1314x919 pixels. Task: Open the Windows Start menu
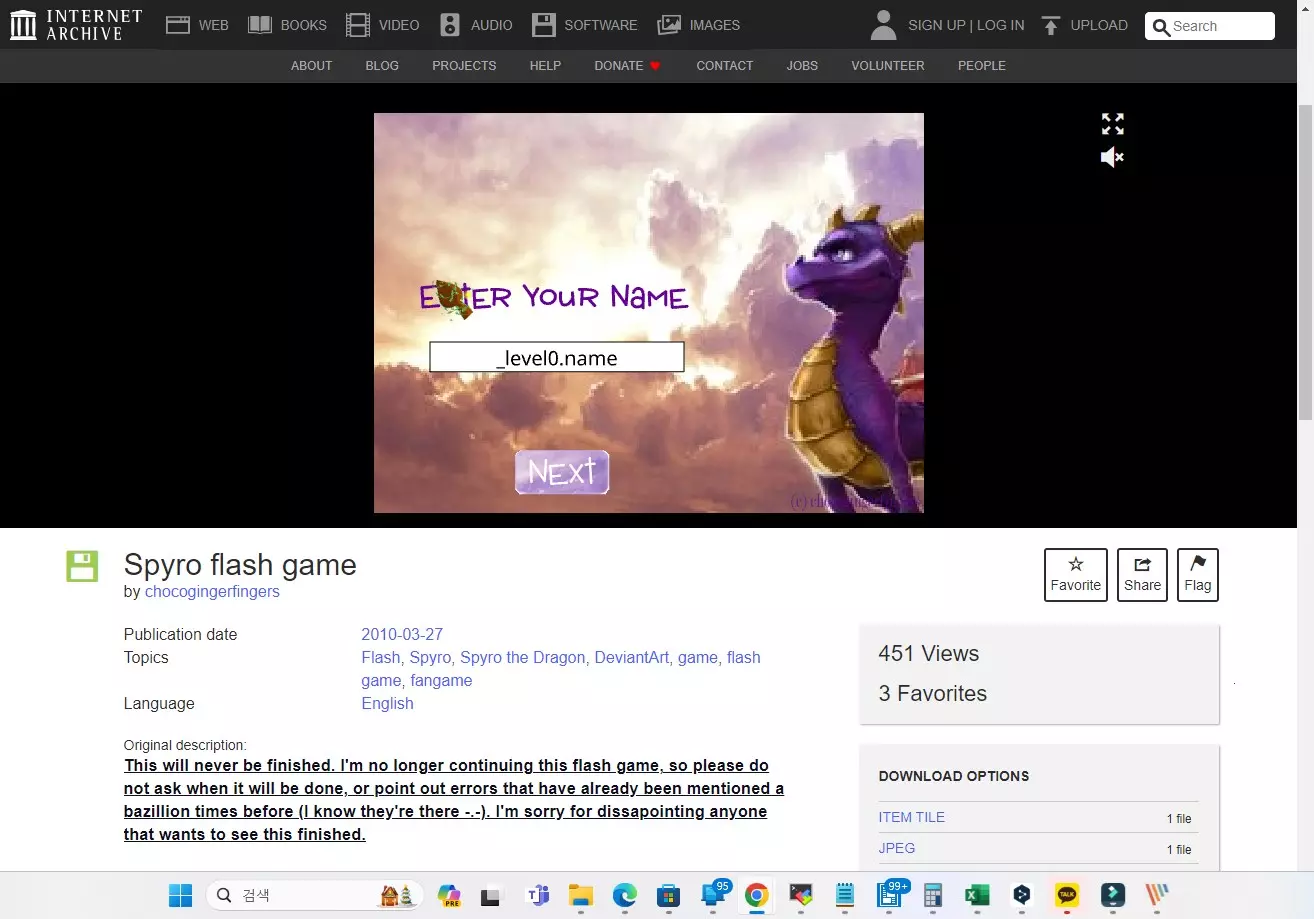[x=180, y=895]
